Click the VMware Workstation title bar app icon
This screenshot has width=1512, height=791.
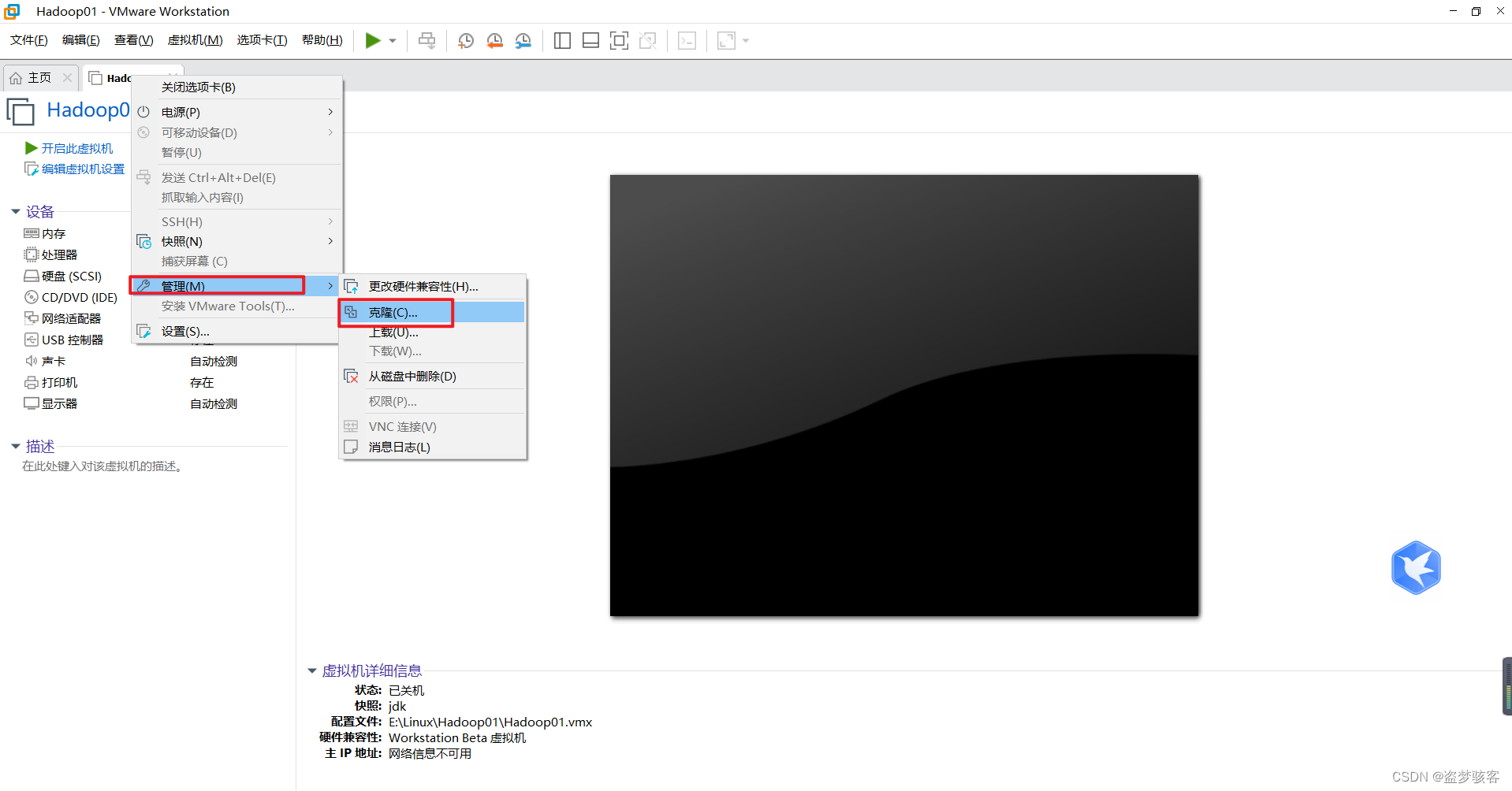(x=13, y=11)
